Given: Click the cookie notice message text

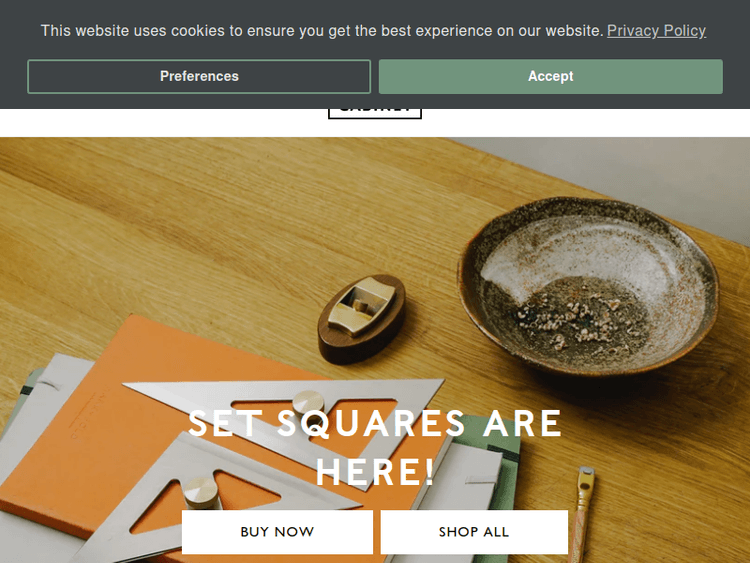Looking at the screenshot, I should (x=321, y=31).
